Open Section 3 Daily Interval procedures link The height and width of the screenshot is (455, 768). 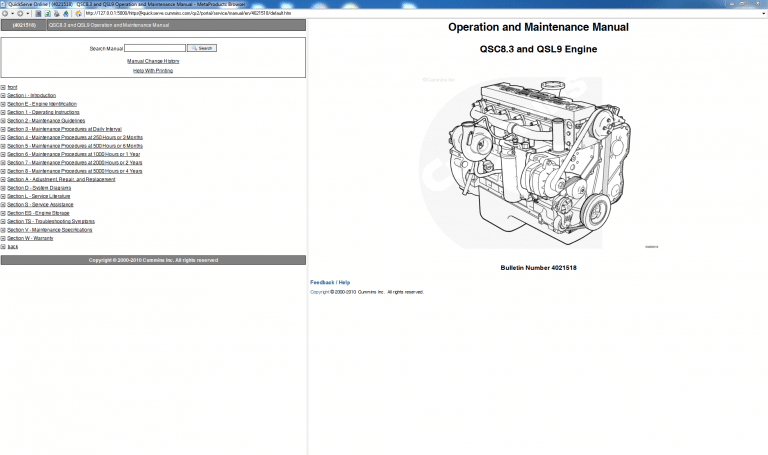(x=64, y=129)
